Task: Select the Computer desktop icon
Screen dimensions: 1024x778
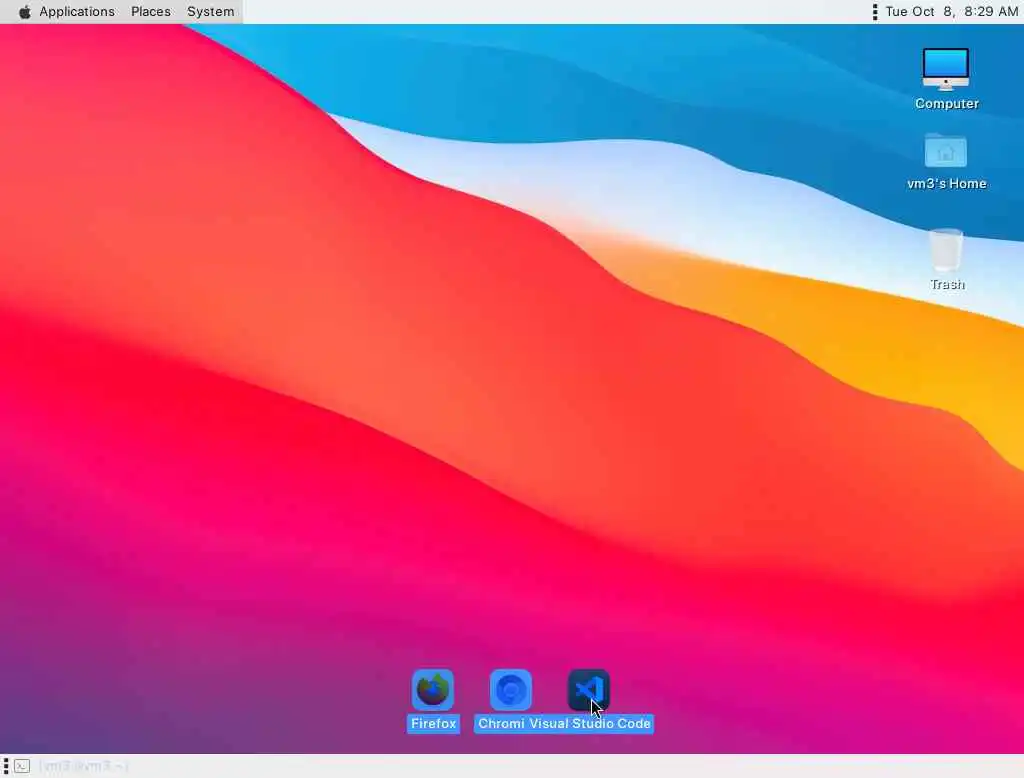Action: [946, 69]
